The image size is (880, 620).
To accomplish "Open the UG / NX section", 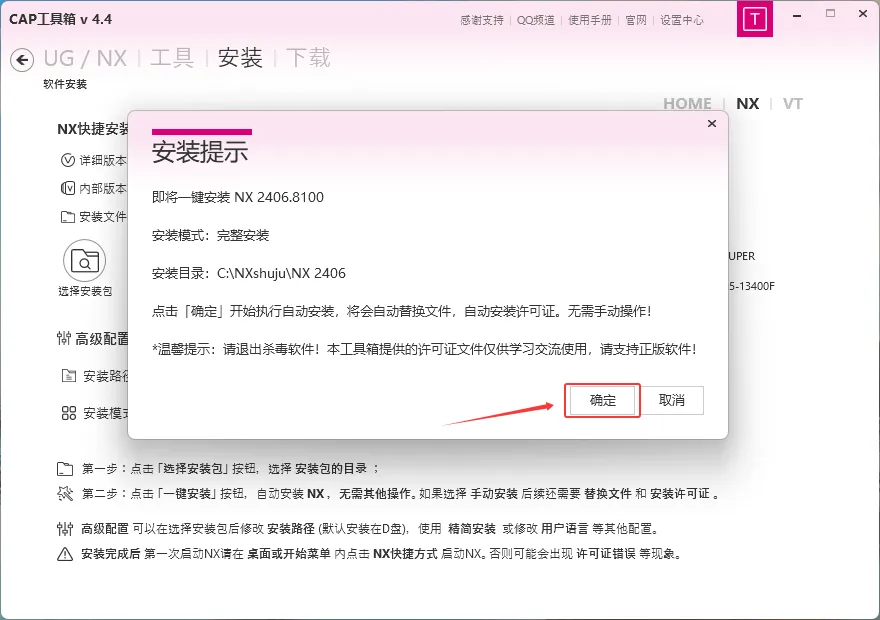I will pyautogui.click(x=85, y=58).
